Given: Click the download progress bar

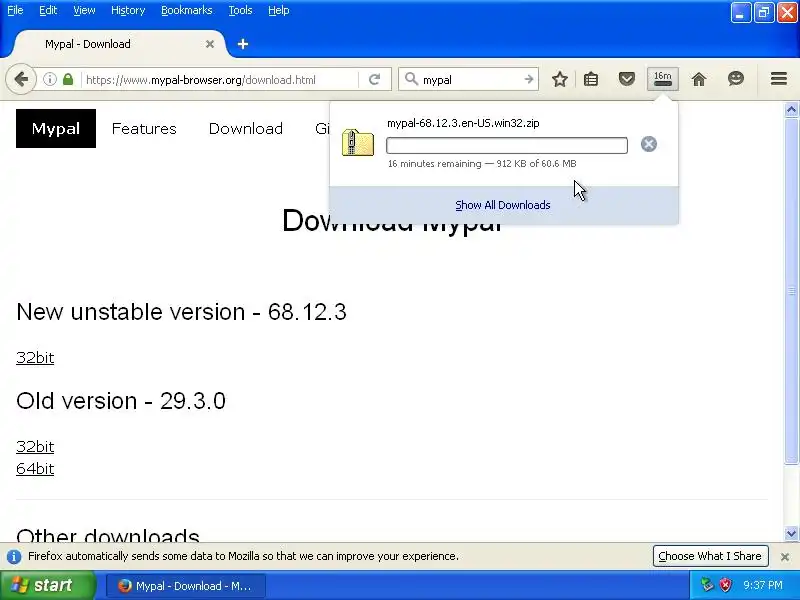Looking at the screenshot, I should point(507,145).
